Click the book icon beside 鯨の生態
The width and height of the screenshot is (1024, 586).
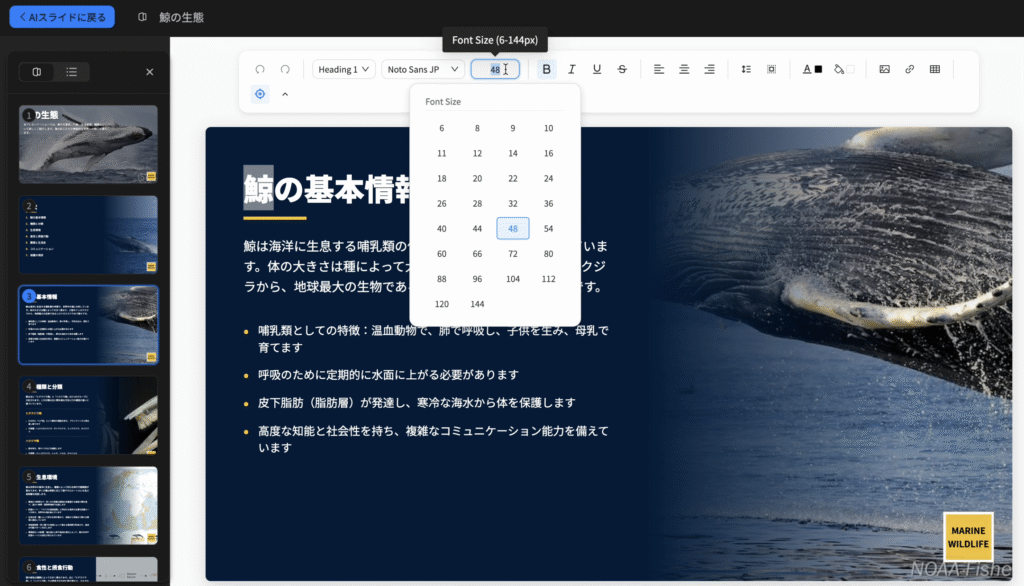[142, 17]
